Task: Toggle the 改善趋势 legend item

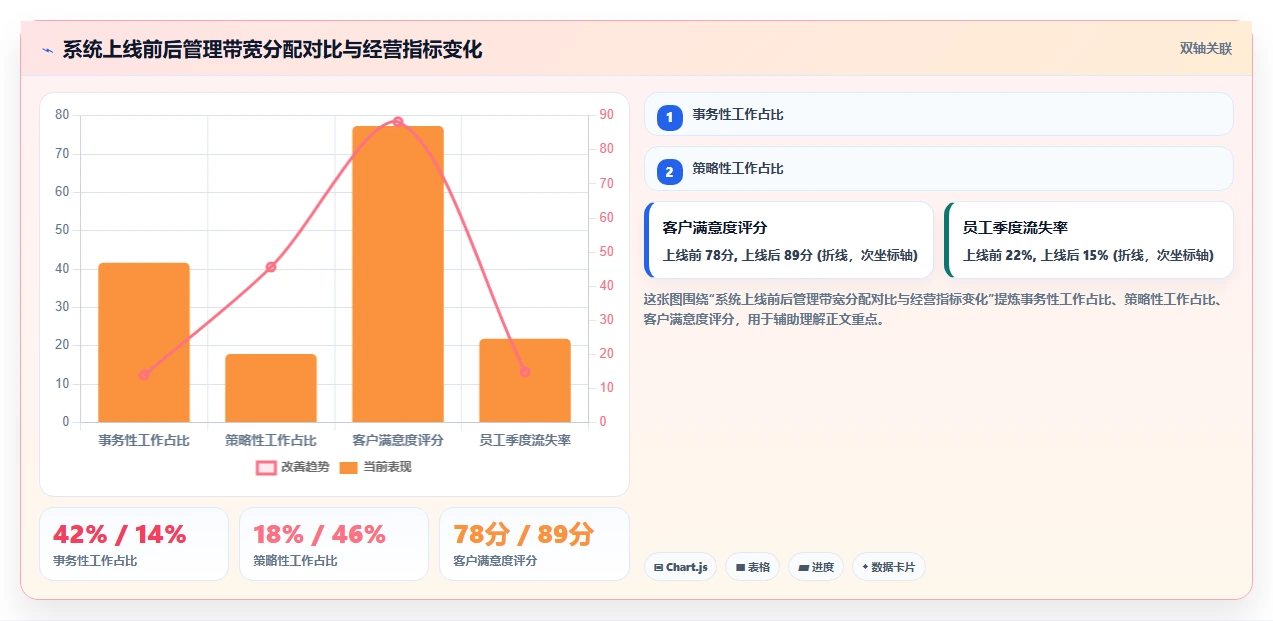Action: [292, 467]
